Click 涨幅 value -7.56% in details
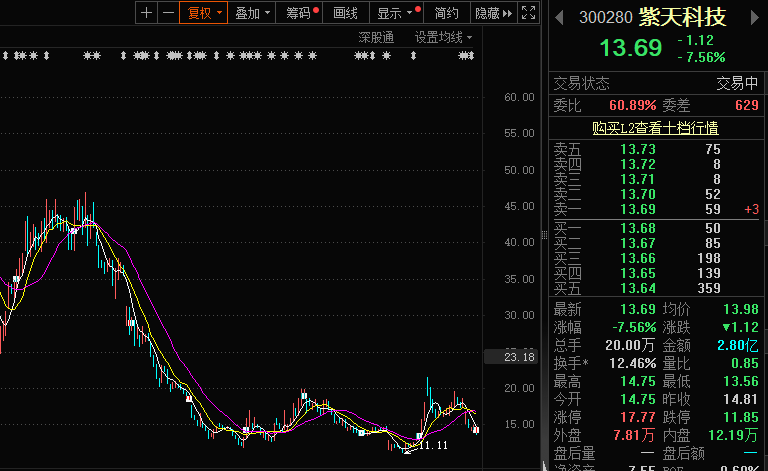This screenshot has width=768, height=471. pos(634,327)
